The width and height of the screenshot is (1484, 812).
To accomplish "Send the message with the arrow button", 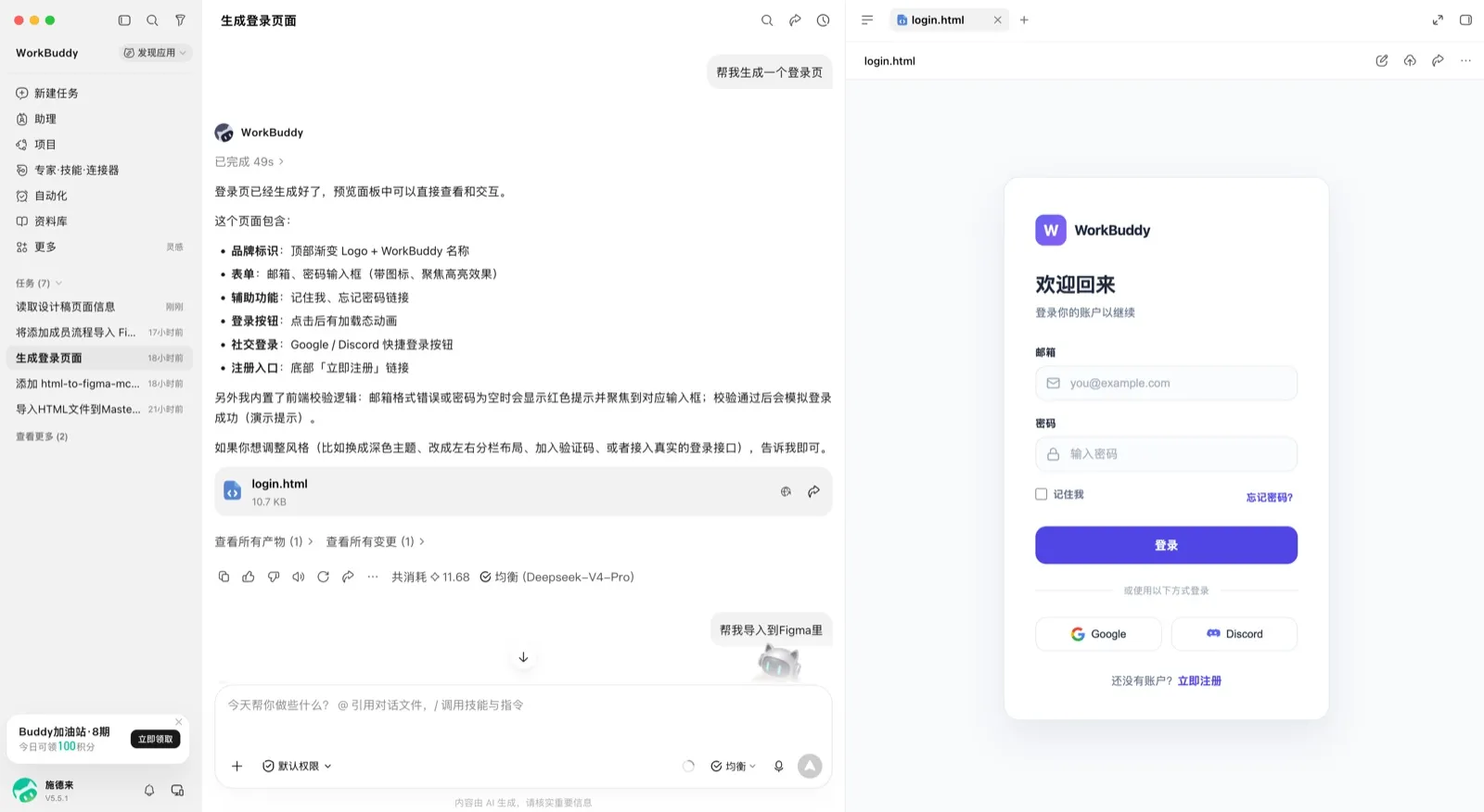I will click(x=810, y=766).
